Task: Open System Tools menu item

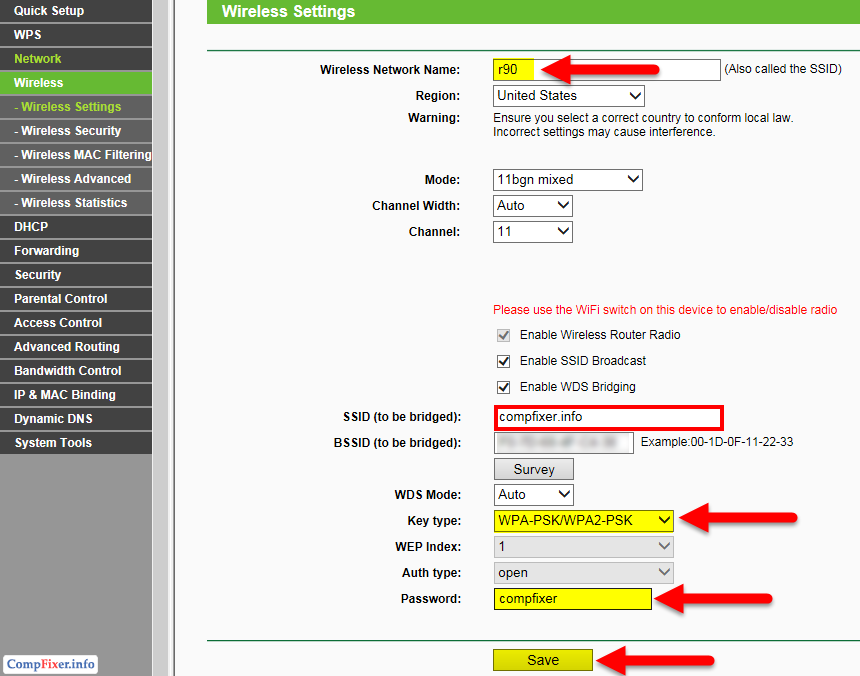Action: (53, 443)
